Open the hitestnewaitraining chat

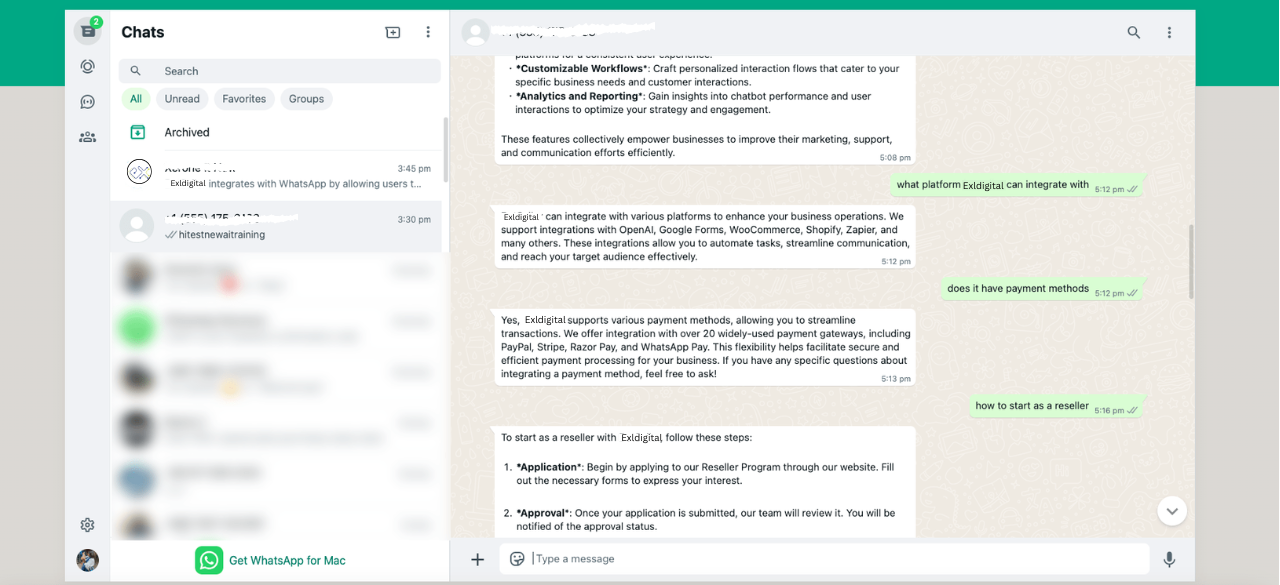pyautogui.click(x=277, y=227)
